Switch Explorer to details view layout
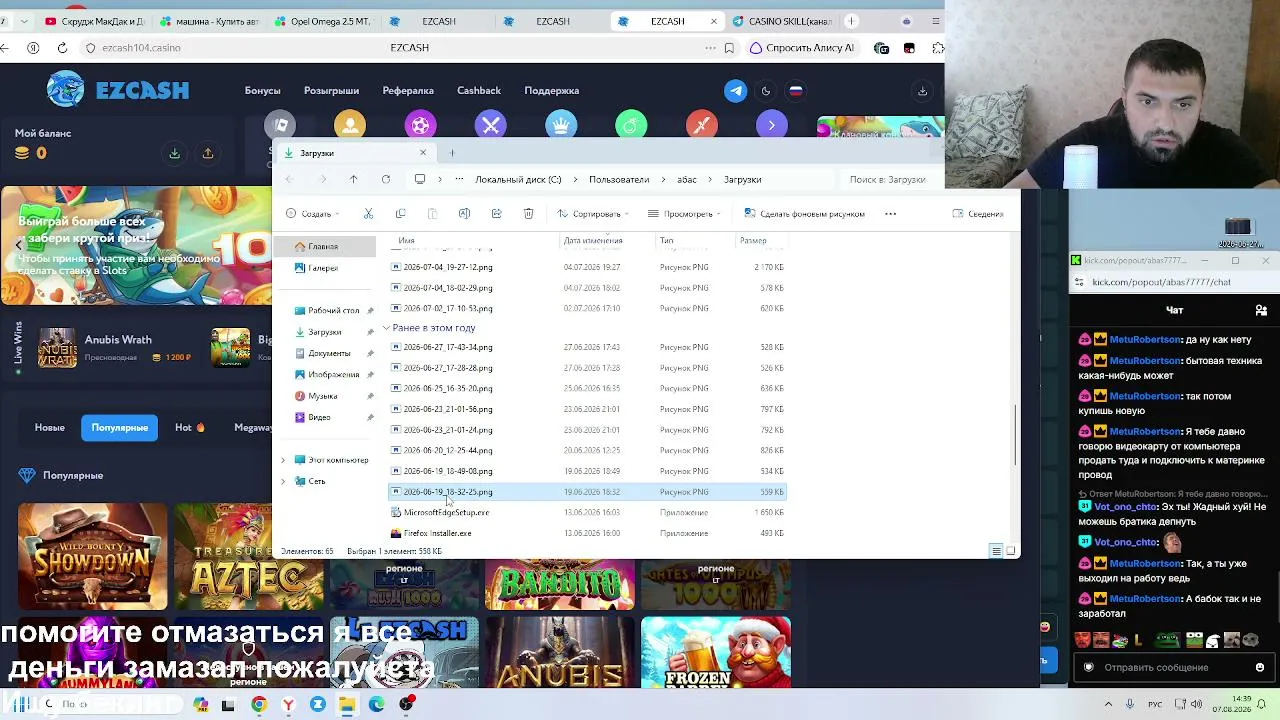The width and height of the screenshot is (1280, 720). [996, 551]
